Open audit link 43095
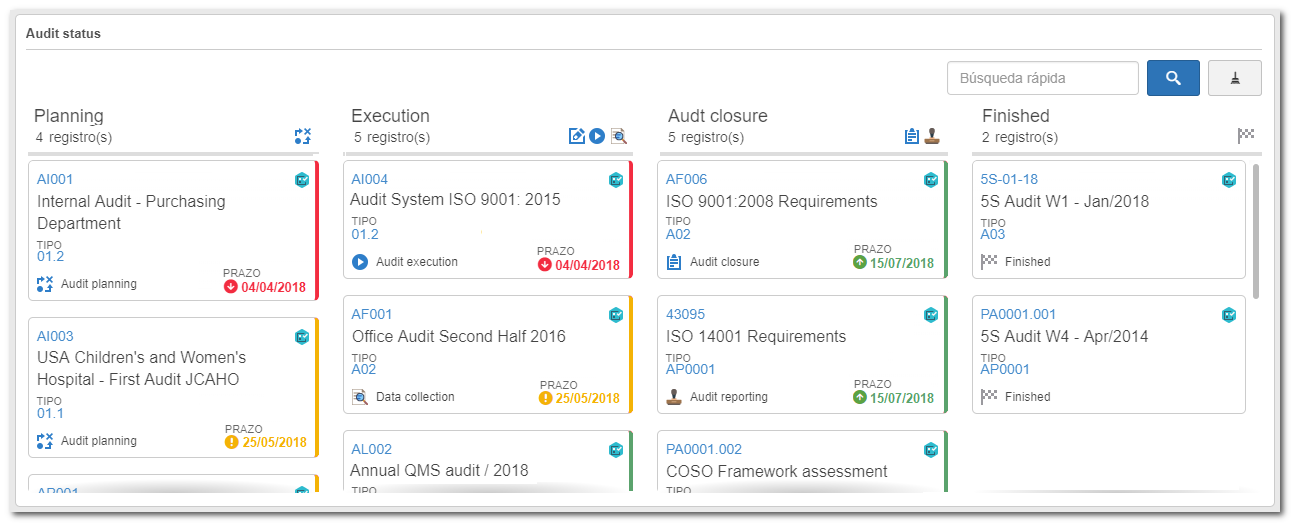Screen dimensions: 1291x523 (685, 315)
